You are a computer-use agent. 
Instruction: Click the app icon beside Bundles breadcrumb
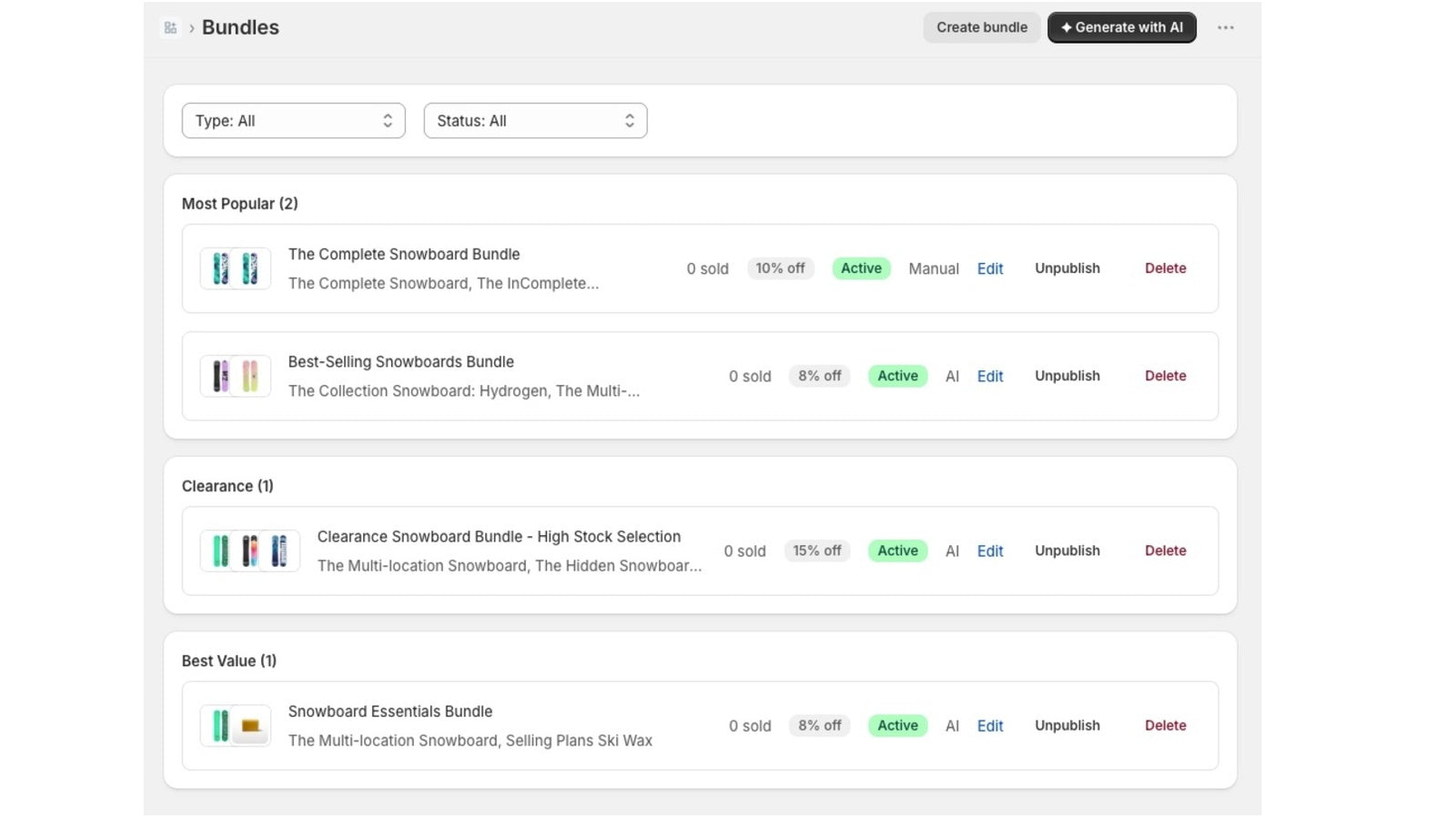point(170,28)
